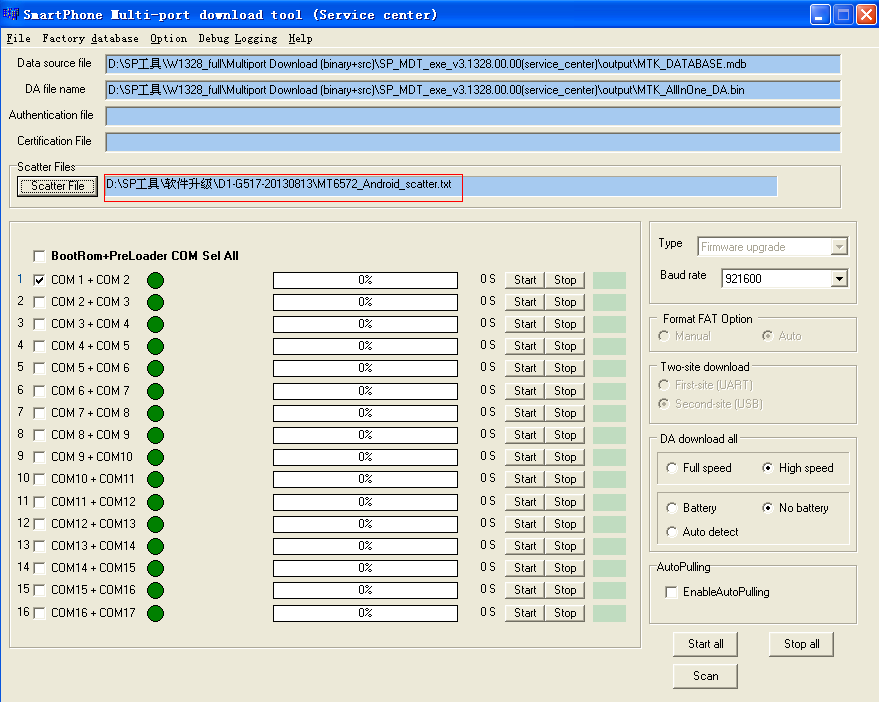Click progress bar of COM 6 + COM 7 row
Viewport: 879px width, 702px height.
click(365, 391)
